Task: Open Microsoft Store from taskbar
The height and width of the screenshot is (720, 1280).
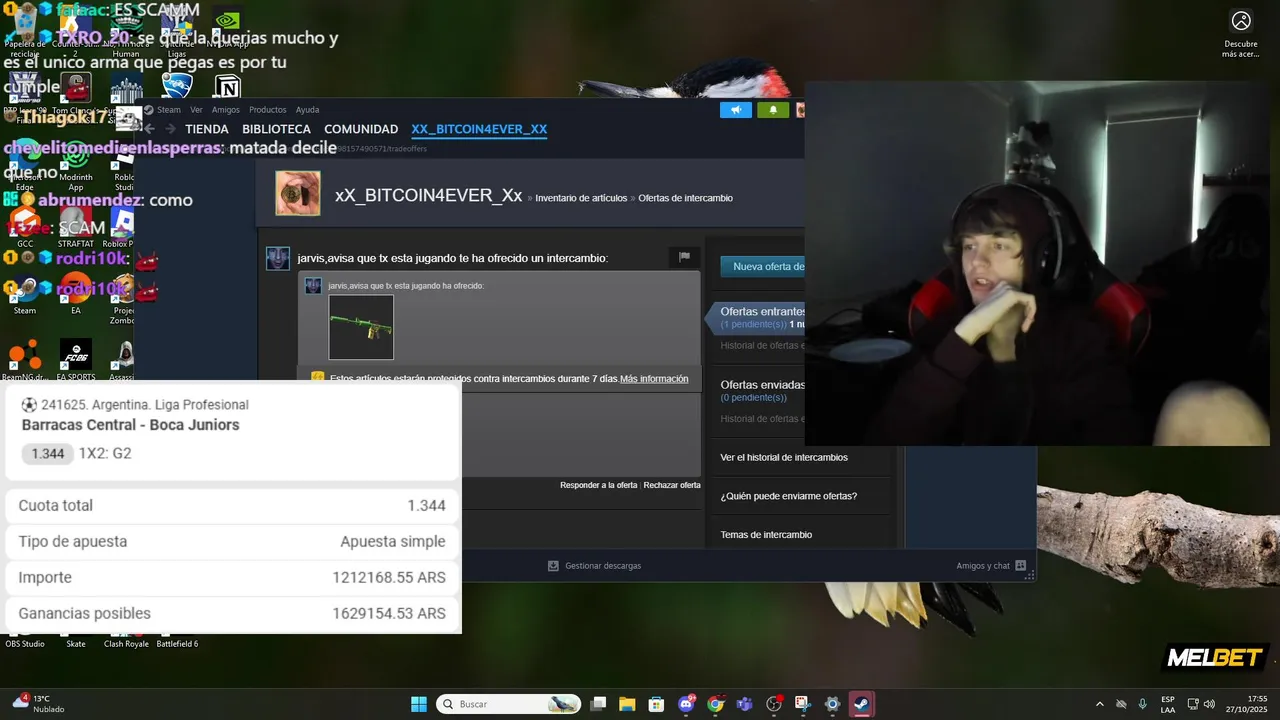Action: tap(656, 704)
